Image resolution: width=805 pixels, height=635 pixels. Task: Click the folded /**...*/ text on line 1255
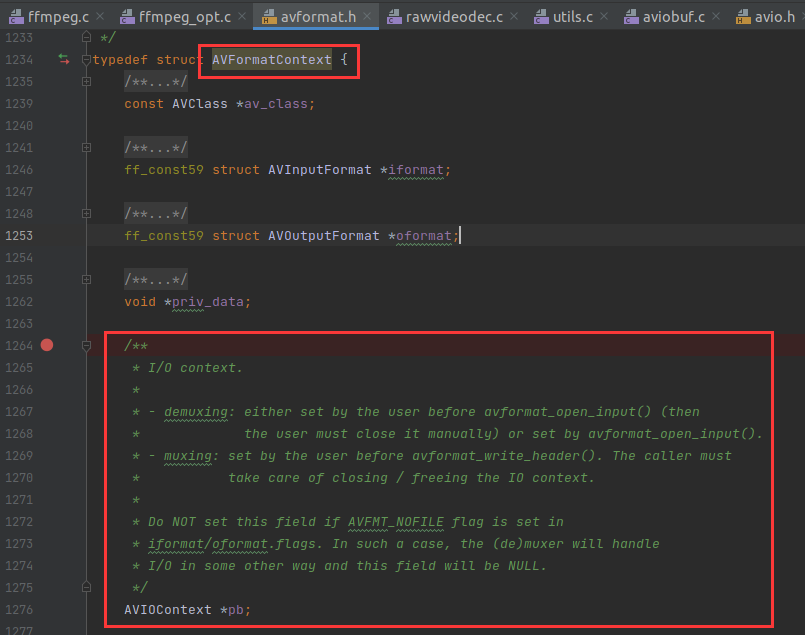156,280
